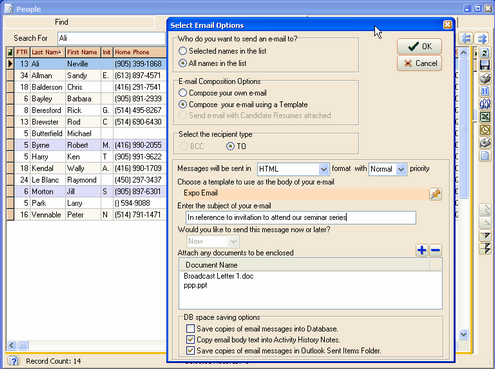Screen dimensions: 495x369
Task: Click the forward arrow navigation icon
Action: click(x=482, y=39)
